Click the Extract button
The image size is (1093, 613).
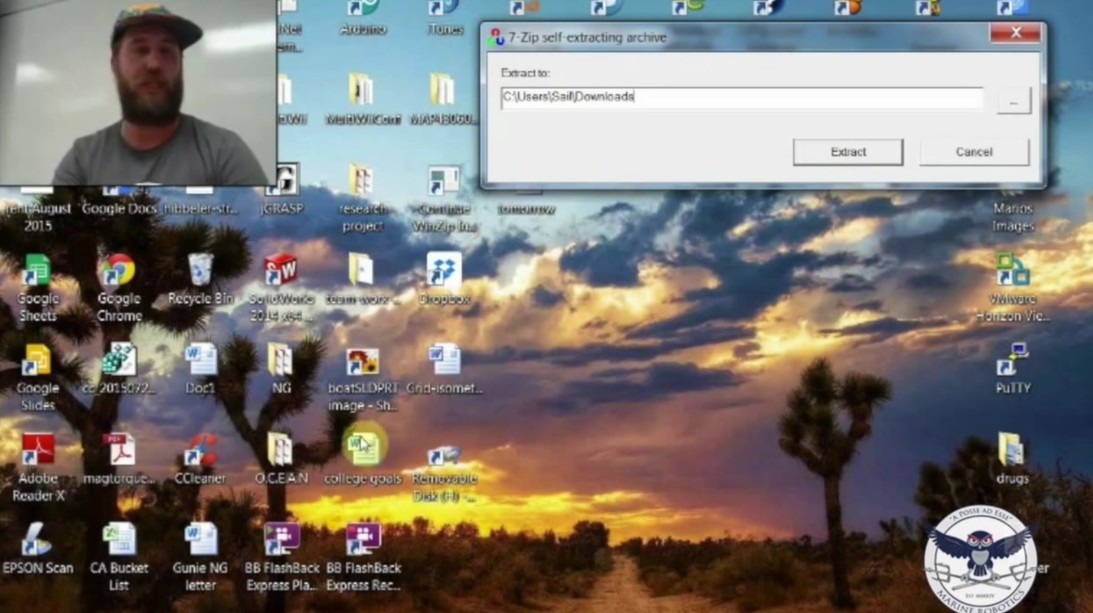point(847,152)
